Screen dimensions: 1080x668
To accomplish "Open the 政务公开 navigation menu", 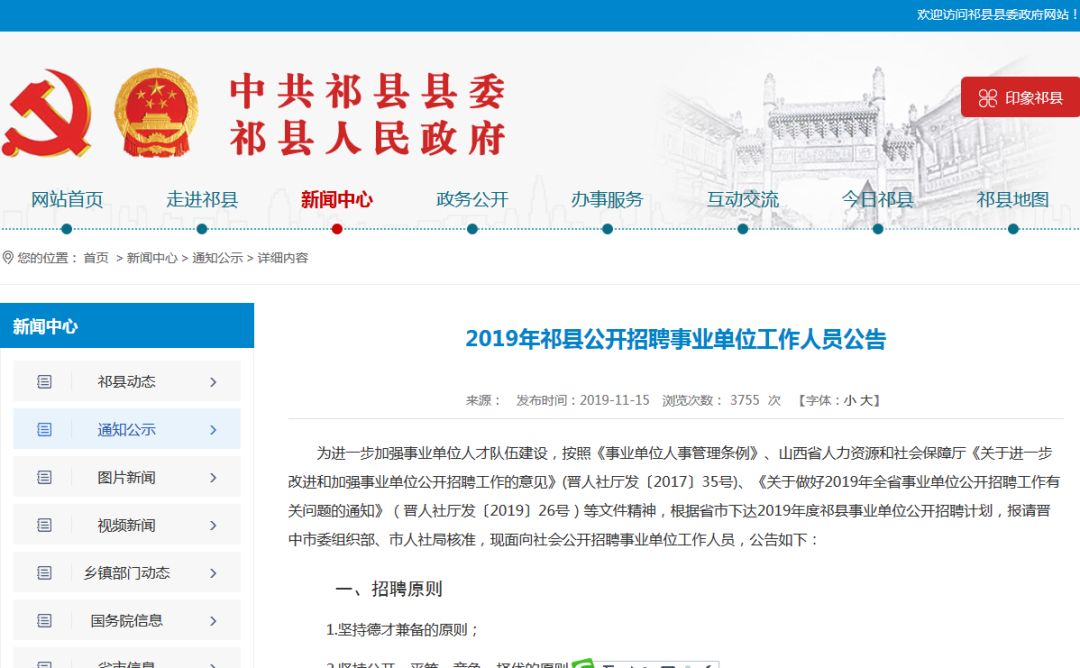I will (x=472, y=198).
